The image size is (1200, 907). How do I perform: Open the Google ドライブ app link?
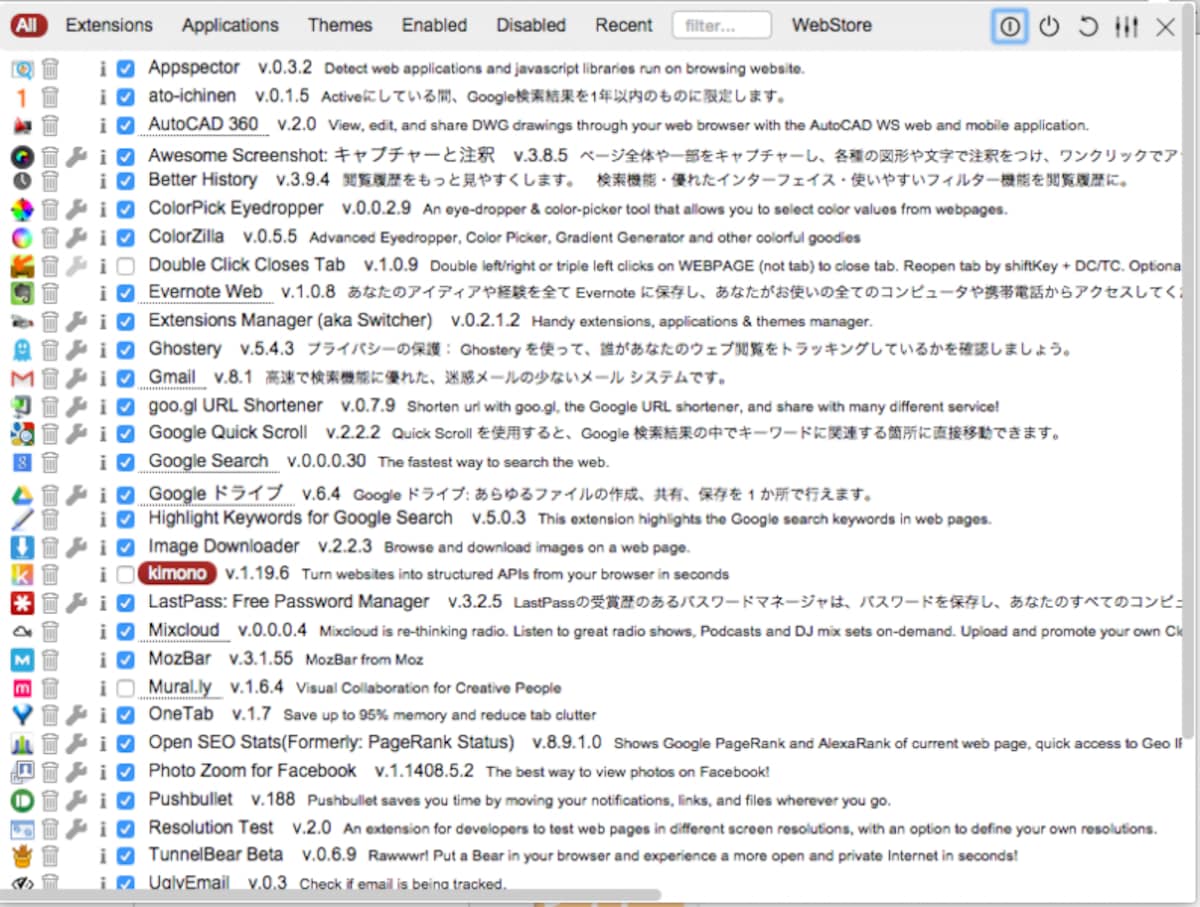(x=215, y=494)
